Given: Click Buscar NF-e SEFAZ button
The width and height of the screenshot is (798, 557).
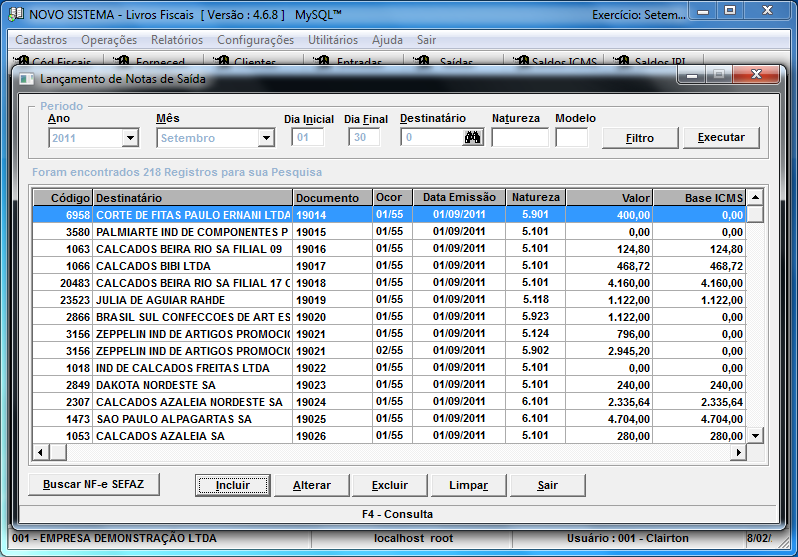Looking at the screenshot, I should [x=94, y=484].
